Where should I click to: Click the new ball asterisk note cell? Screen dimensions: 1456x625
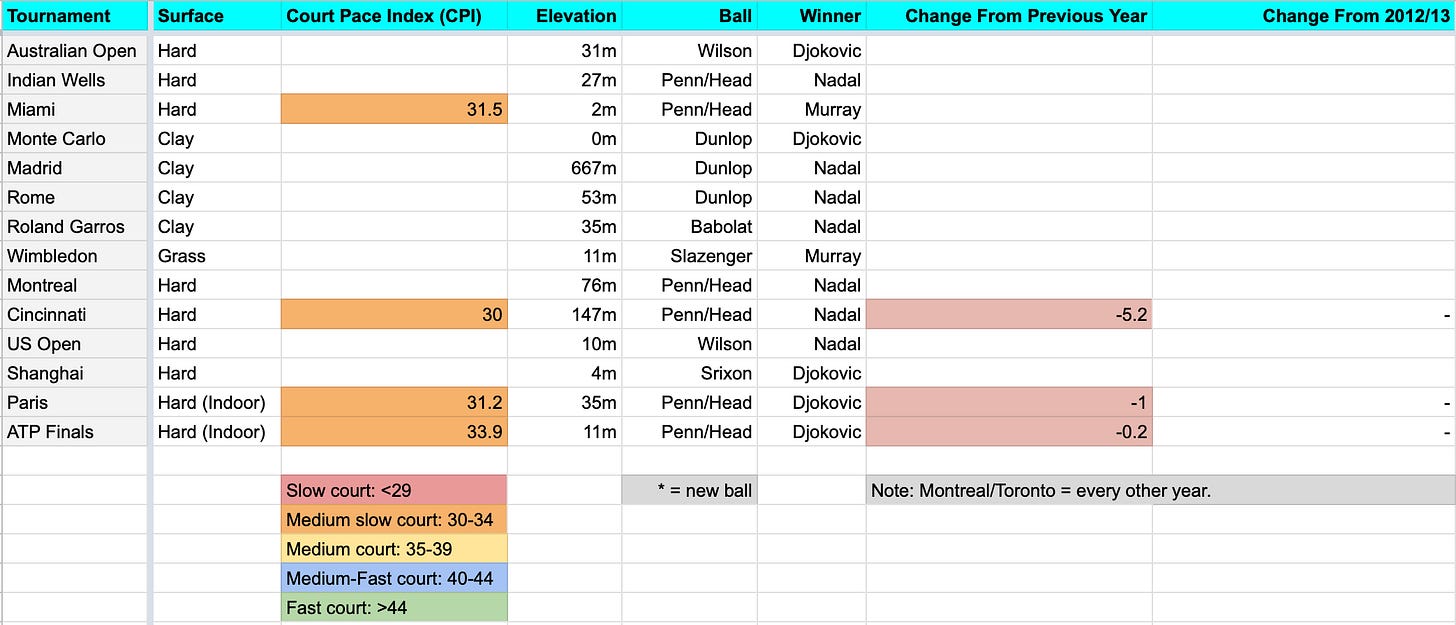pyautogui.click(x=688, y=491)
